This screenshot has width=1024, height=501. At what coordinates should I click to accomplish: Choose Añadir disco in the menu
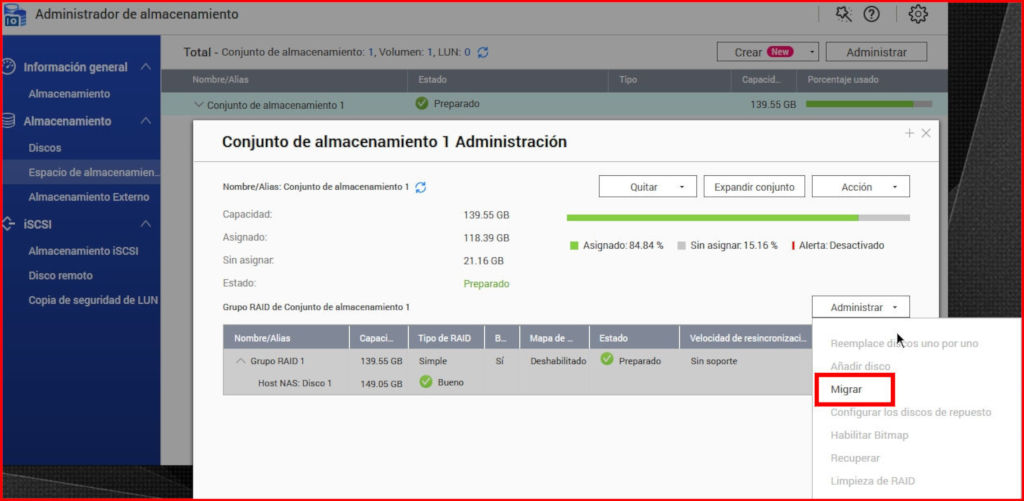pos(860,366)
